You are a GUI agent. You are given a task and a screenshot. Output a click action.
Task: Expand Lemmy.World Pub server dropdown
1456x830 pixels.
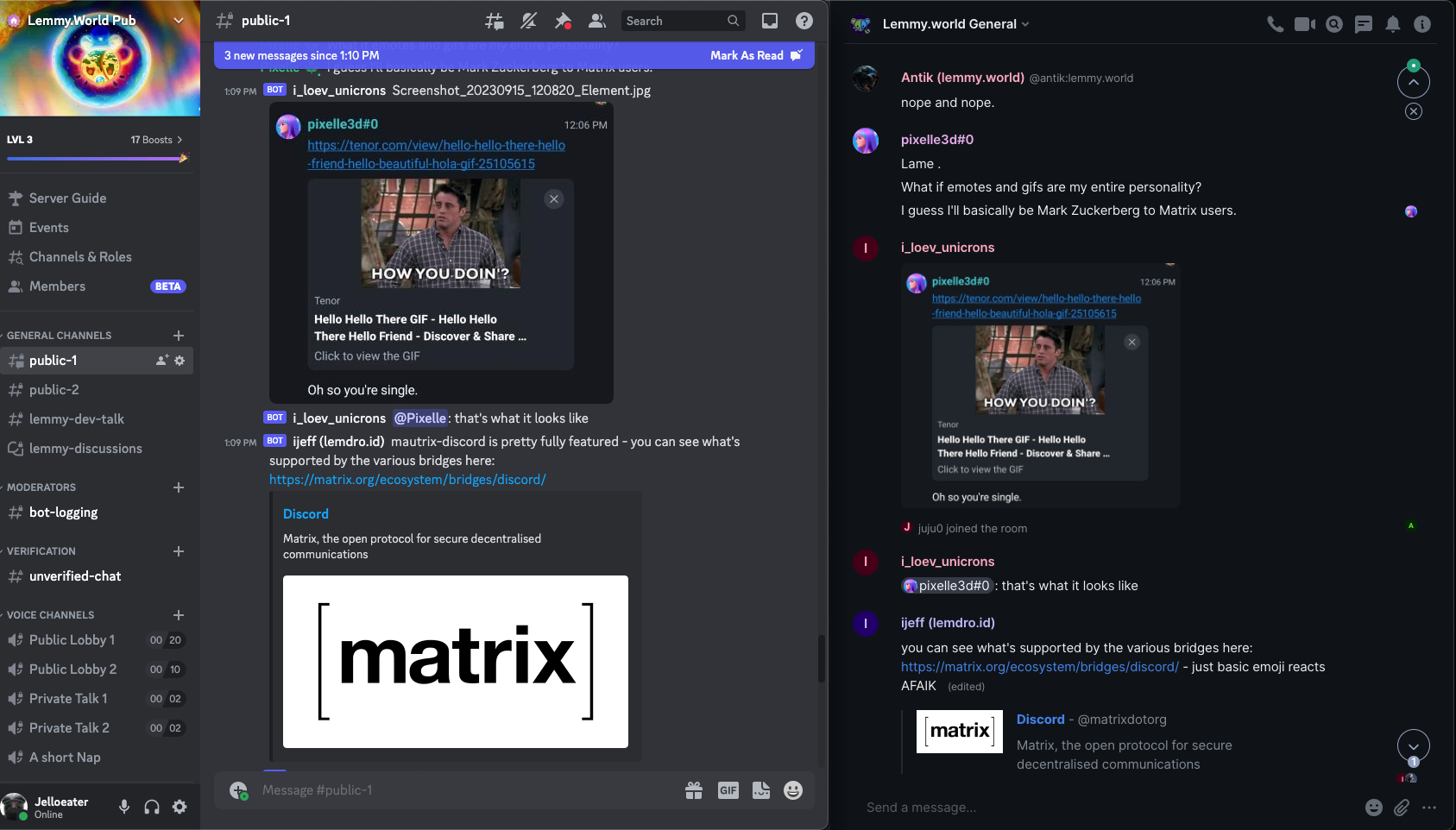(x=179, y=20)
